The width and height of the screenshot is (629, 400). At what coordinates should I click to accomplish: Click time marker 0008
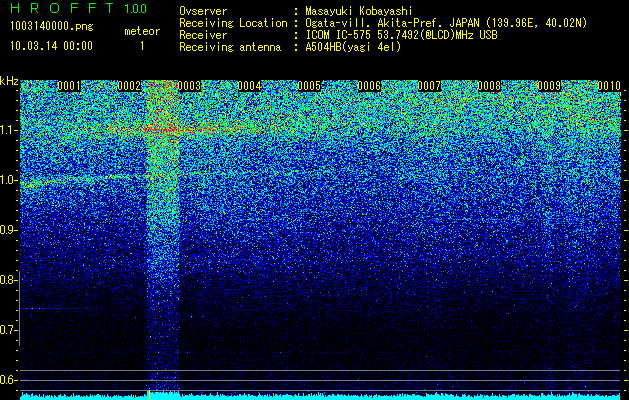coord(489,86)
